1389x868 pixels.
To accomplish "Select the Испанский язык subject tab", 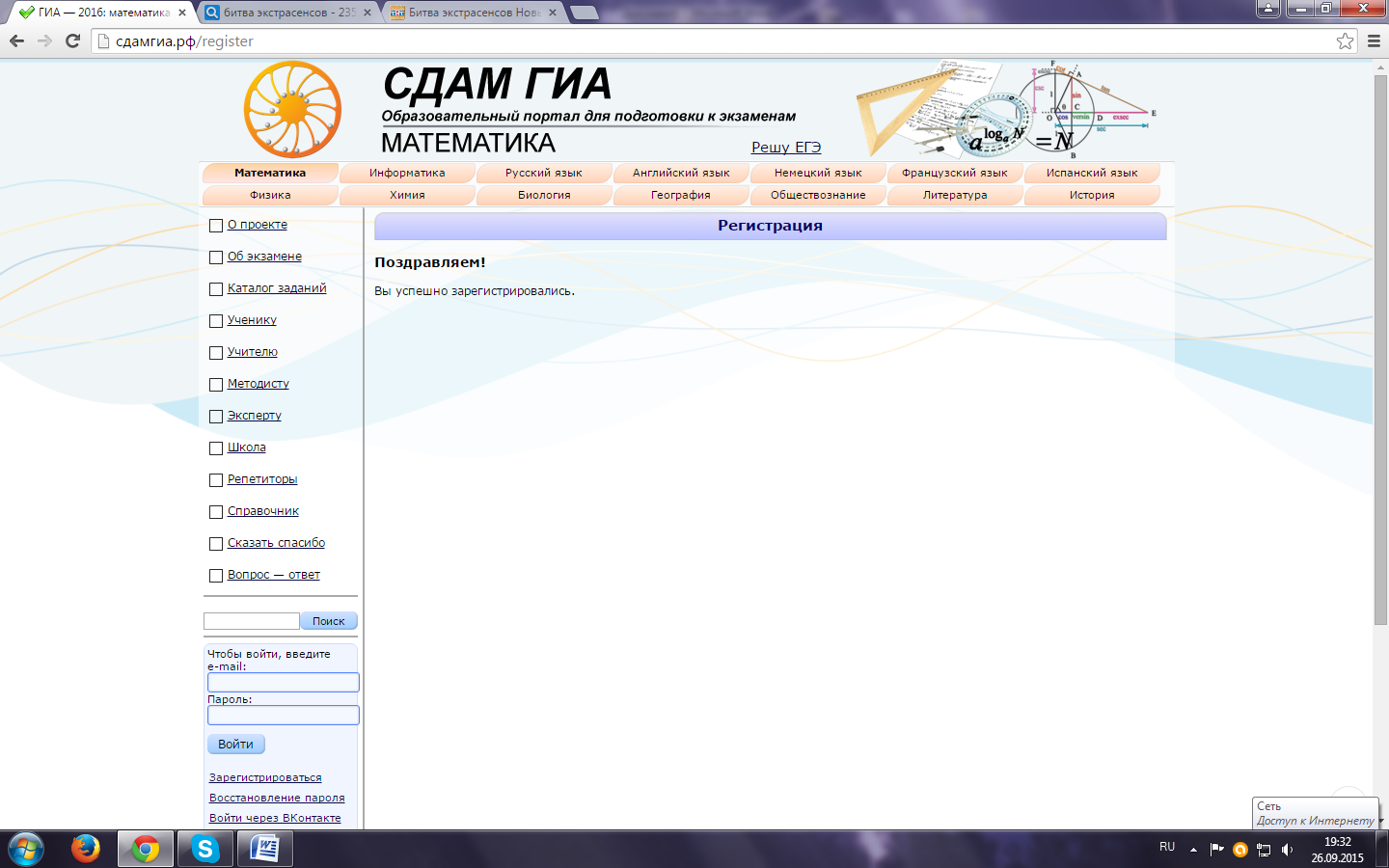I will point(1092,173).
